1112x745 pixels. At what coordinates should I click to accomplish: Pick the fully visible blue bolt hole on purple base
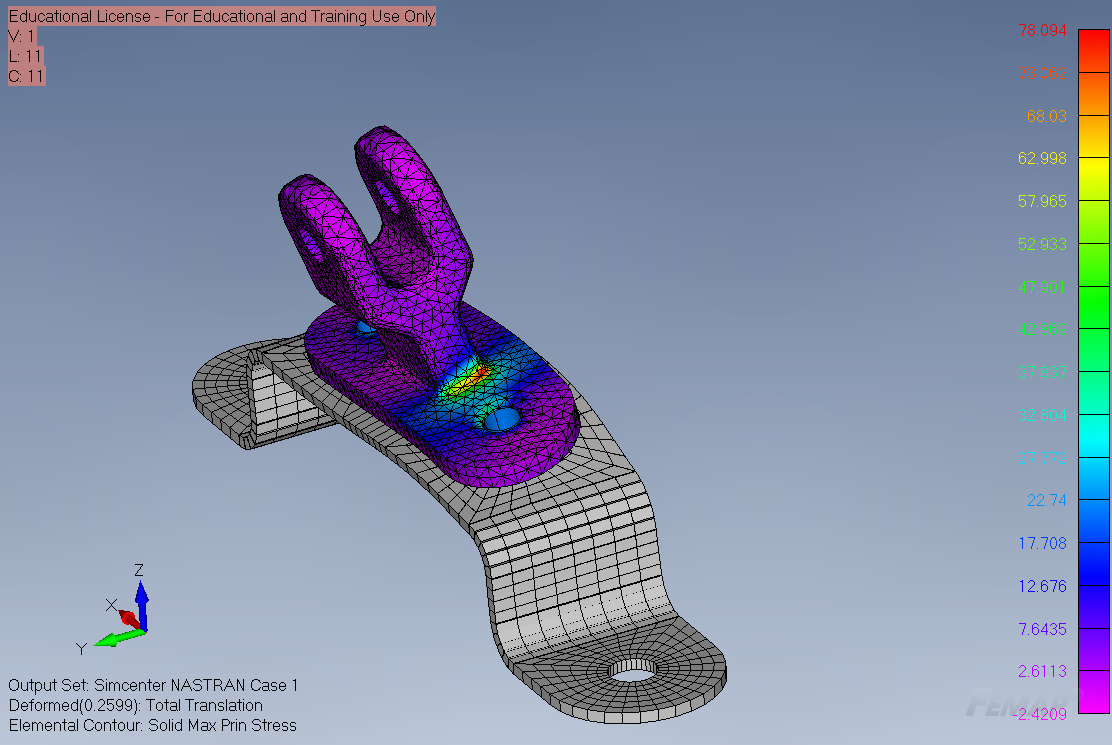[503, 419]
